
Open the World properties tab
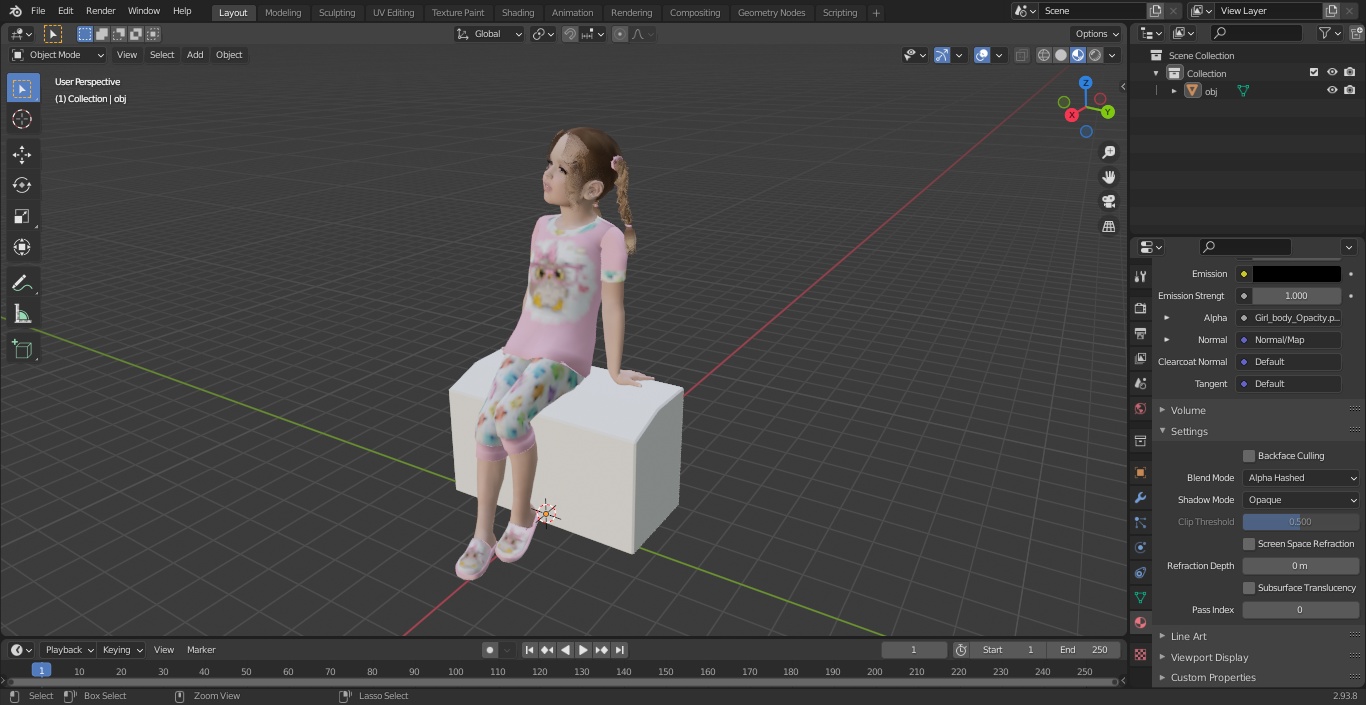coord(1140,408)
